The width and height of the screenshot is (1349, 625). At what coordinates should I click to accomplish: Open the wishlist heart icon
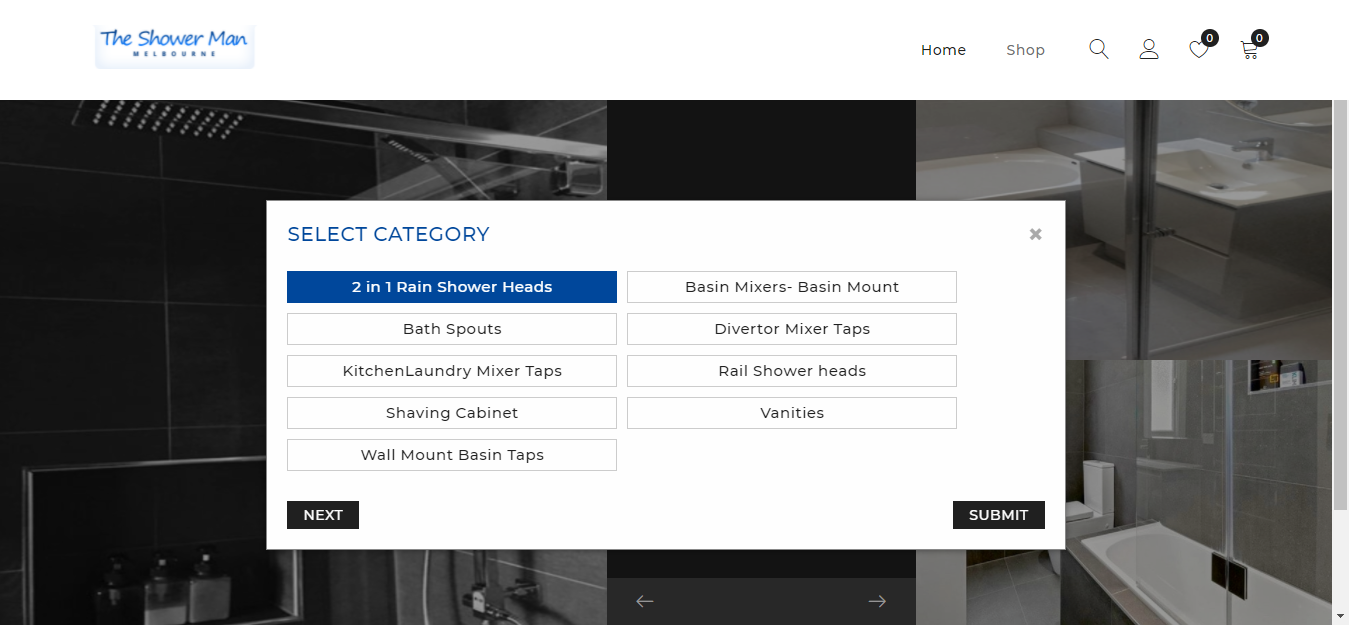pyautogui.click(x=1198, y=50)
